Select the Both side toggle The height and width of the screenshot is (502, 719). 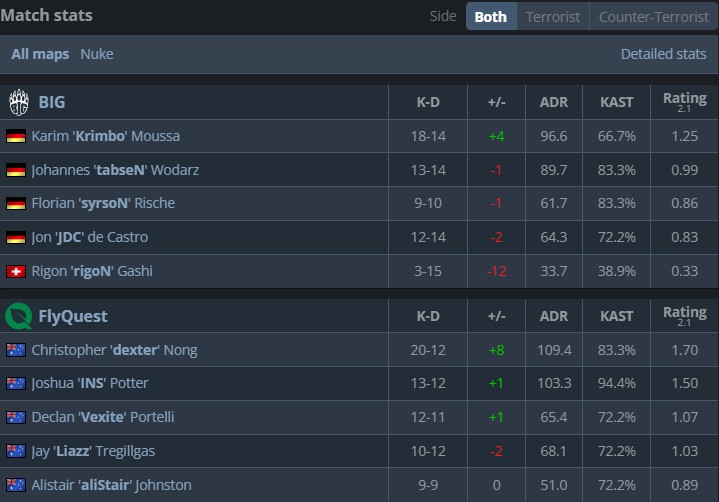pyautogui.click(x=490, y=16)
